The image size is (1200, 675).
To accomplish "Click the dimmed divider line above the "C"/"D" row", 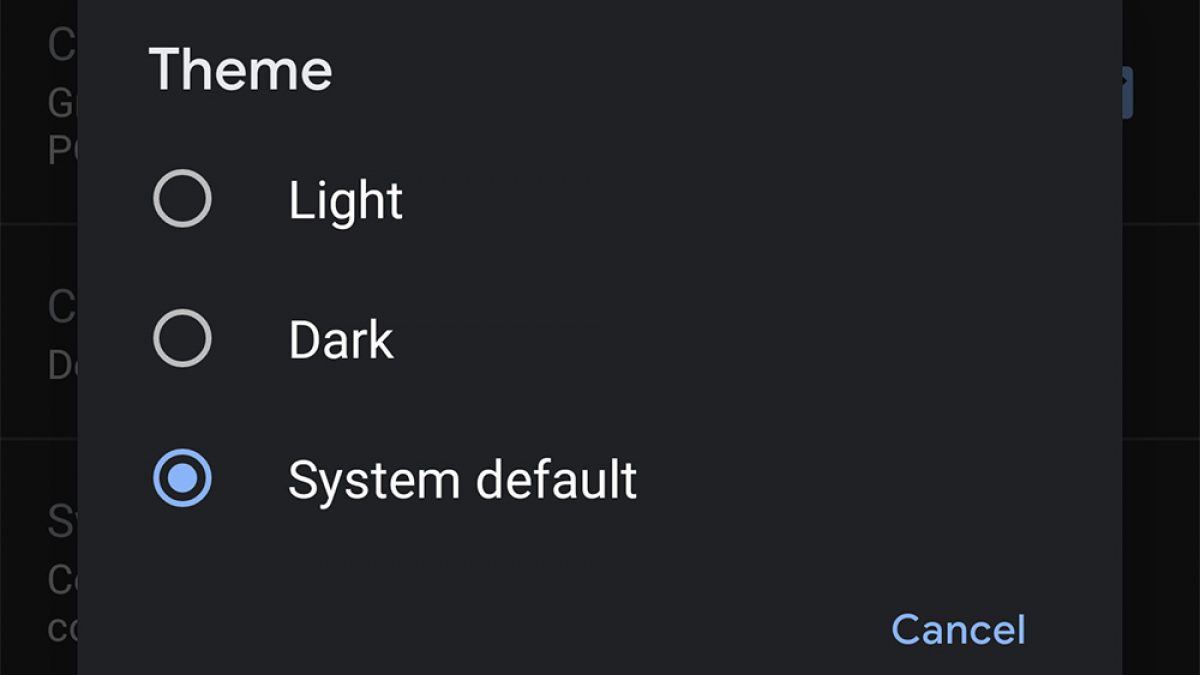I will (40, 225).
